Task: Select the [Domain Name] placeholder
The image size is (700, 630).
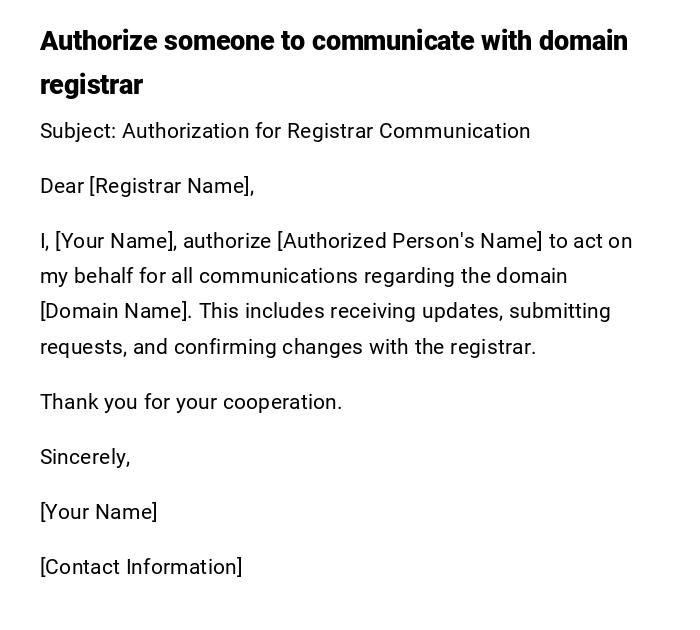Action: [115, 311]
